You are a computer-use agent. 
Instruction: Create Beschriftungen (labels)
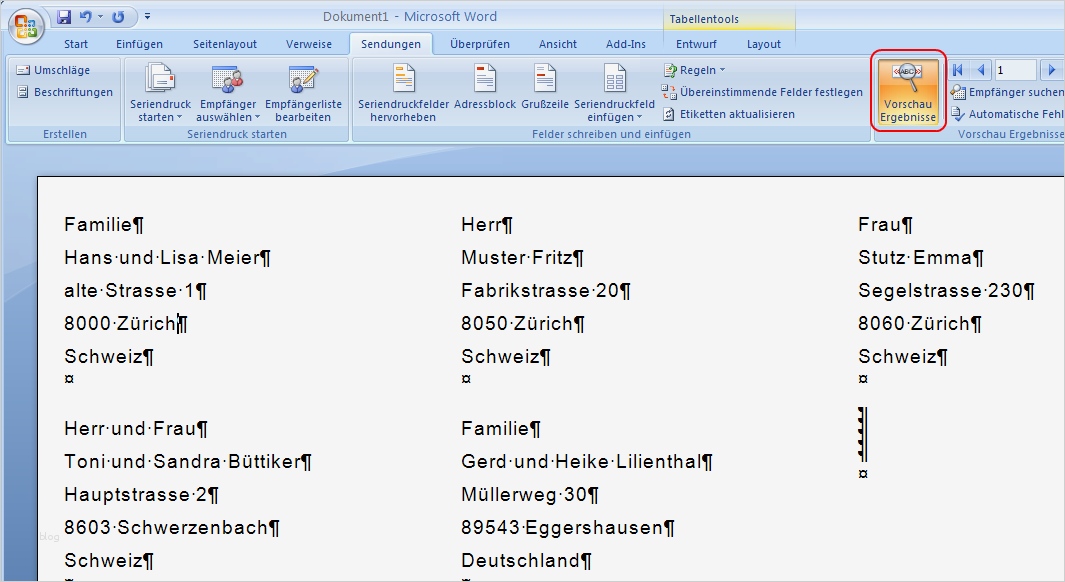(65, 92)
